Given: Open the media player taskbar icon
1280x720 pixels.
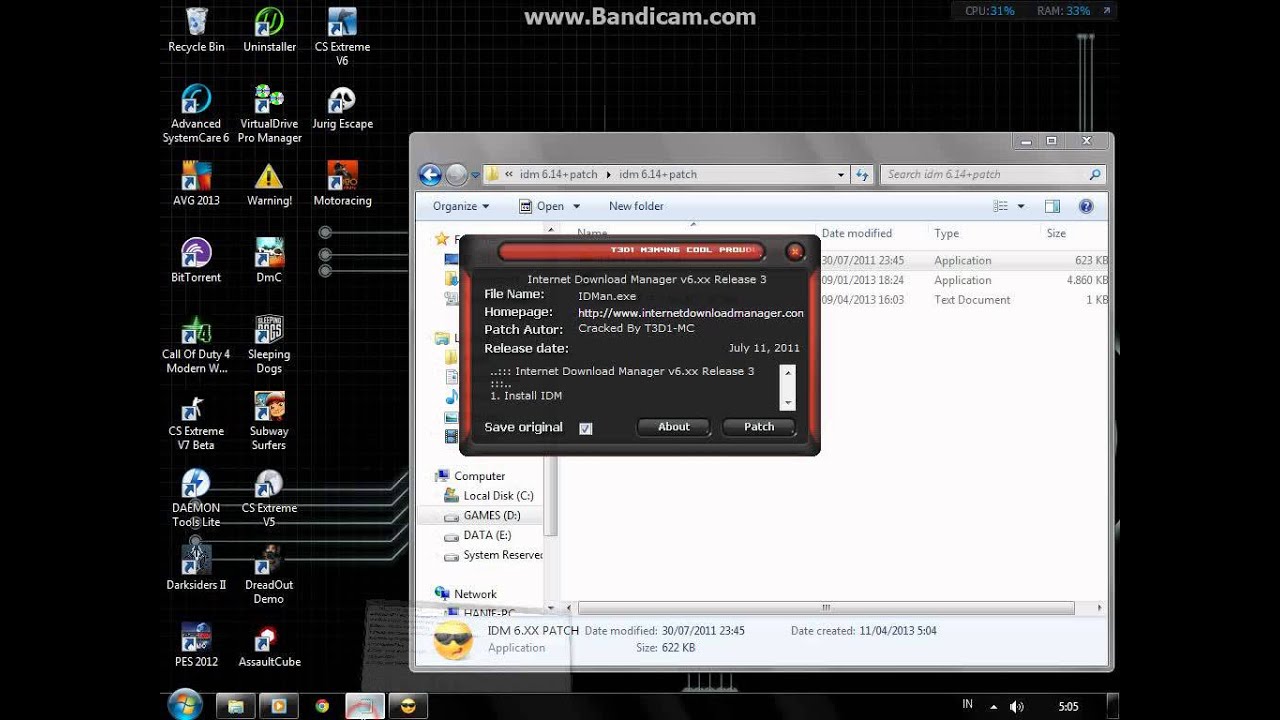Looking at the screenshot, I should 277,706.
